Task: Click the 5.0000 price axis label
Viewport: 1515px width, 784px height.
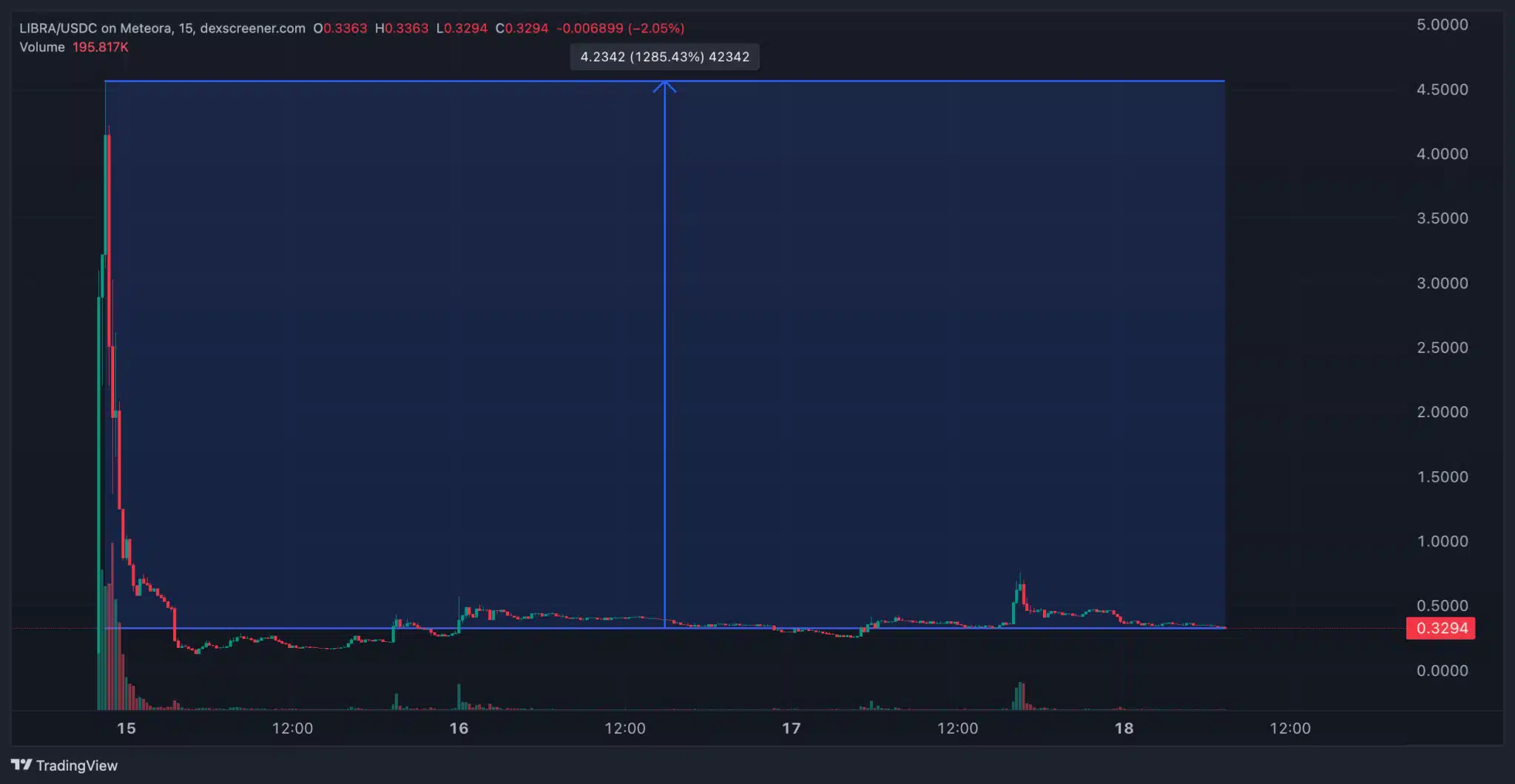Action: pos(1442,24)
